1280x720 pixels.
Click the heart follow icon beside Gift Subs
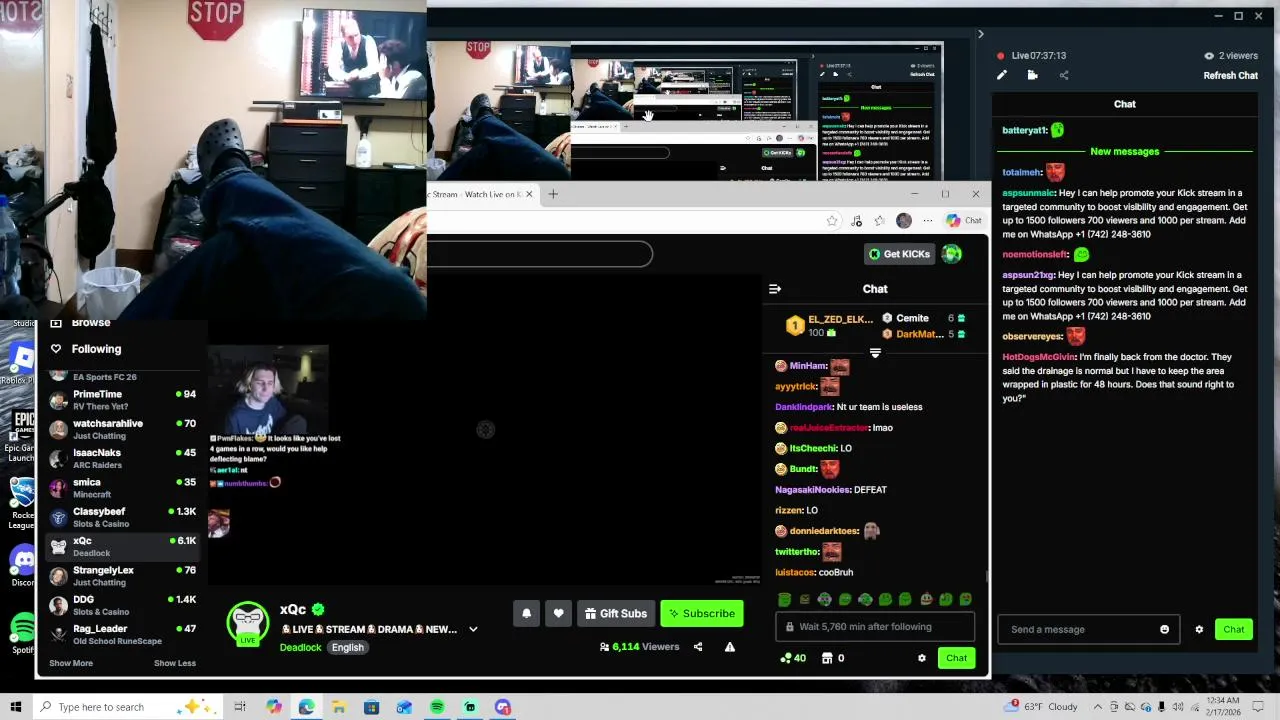pyautogui.click(x=558, y=614)
